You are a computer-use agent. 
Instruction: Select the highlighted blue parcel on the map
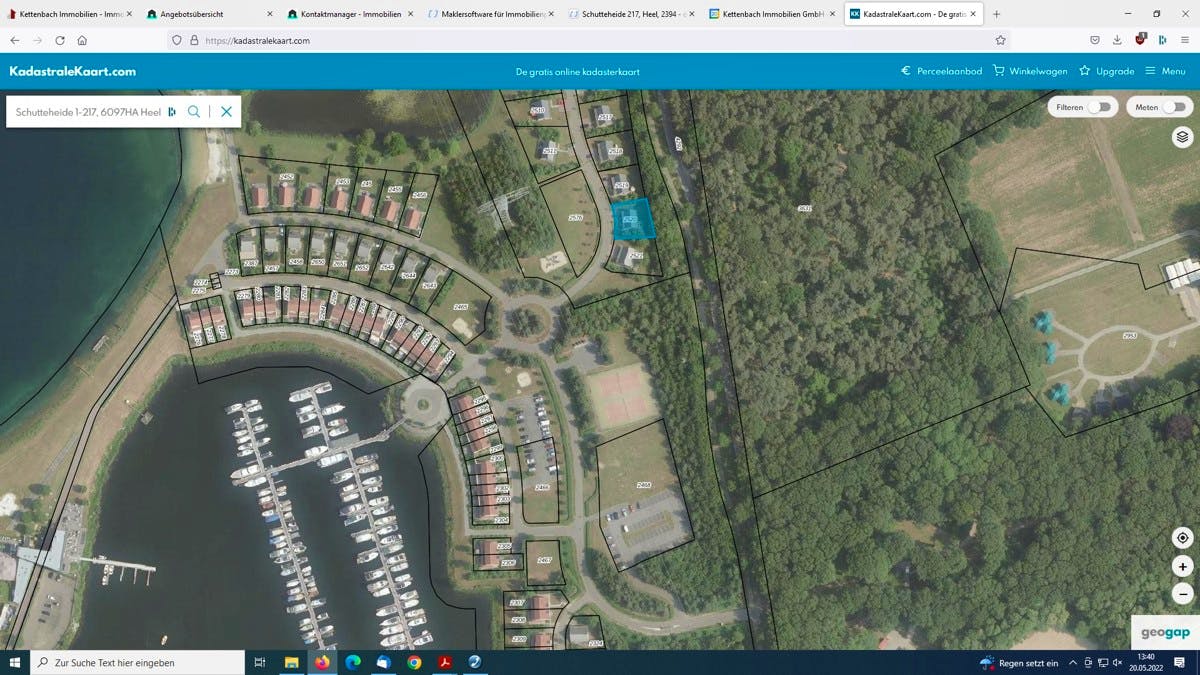pyautogui.click(x=632, y=219)
